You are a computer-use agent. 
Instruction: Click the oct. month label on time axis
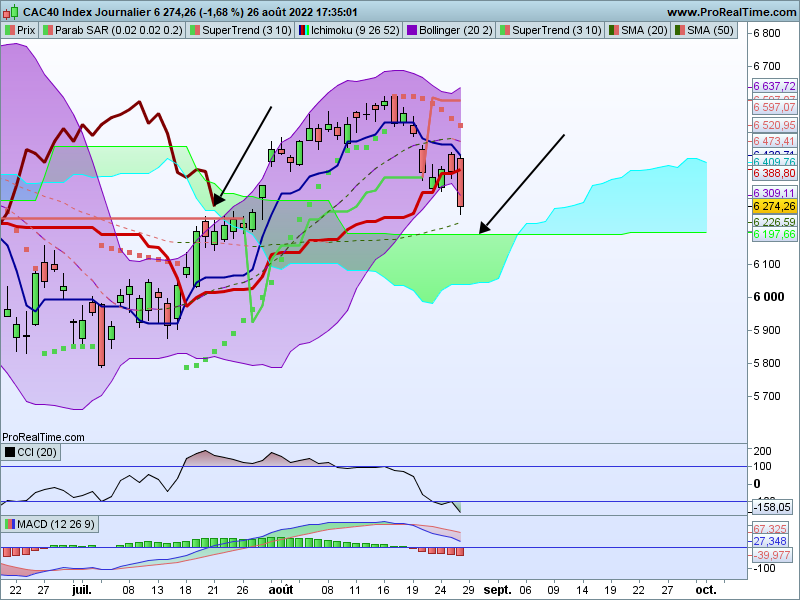pyautogui.click(x=706, y=590)
